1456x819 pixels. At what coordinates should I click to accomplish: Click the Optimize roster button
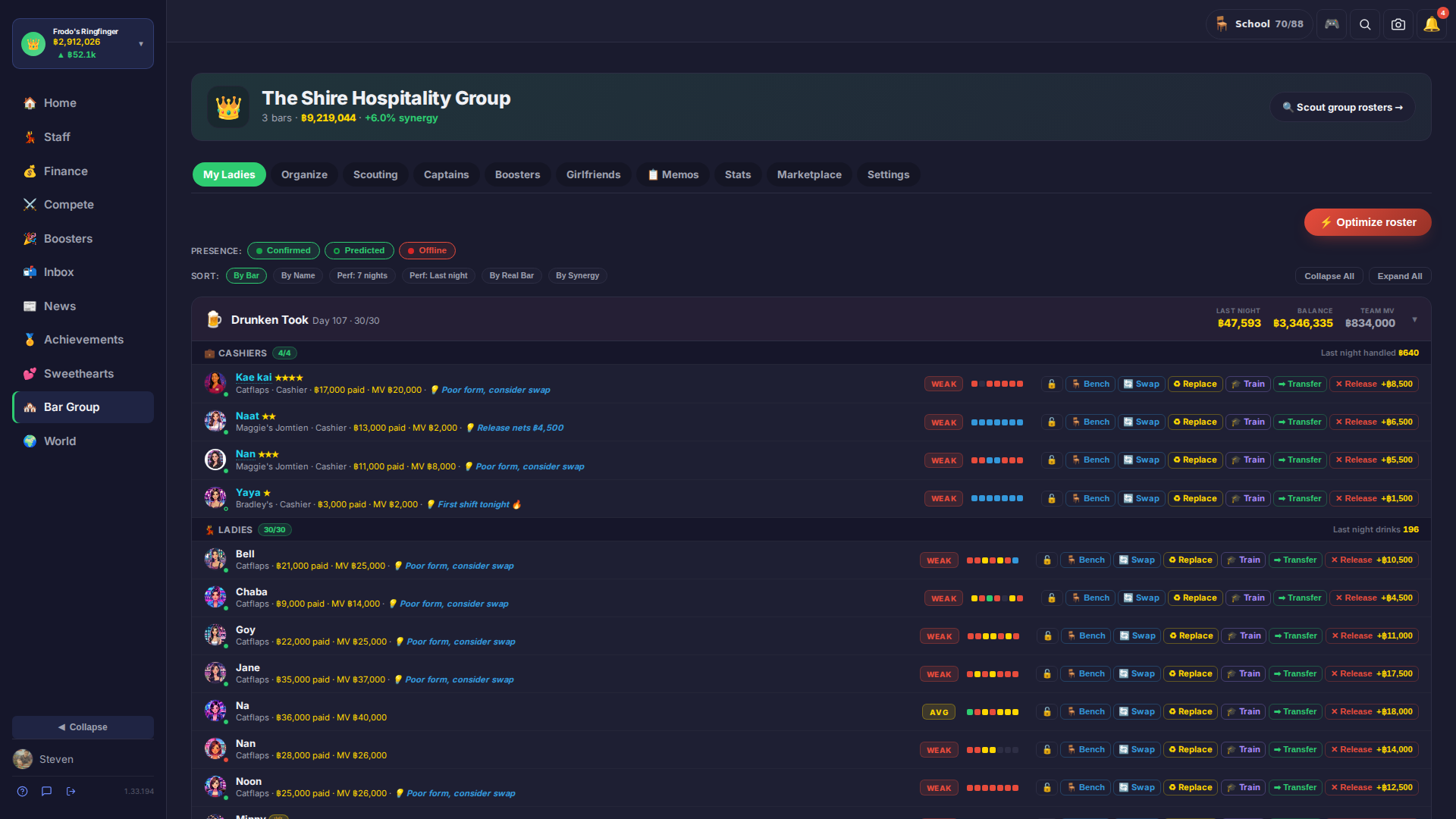[x=1367, y=222]
